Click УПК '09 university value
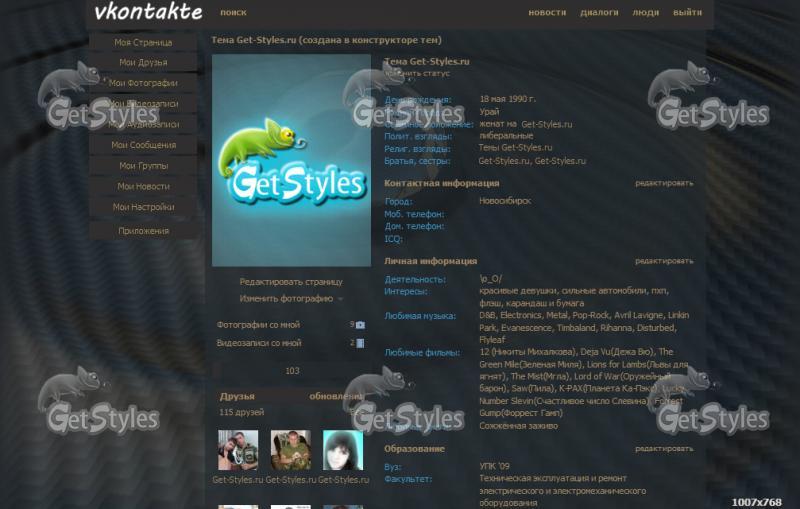The height and width of the screenshot is (509, 800). (x=494, y=466)
